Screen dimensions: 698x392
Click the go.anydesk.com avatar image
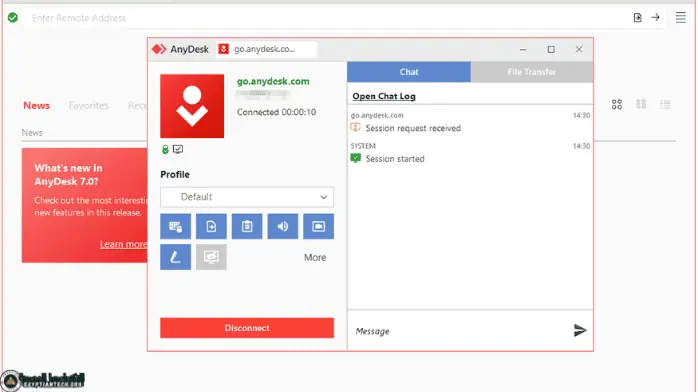[x=192, y=106]
